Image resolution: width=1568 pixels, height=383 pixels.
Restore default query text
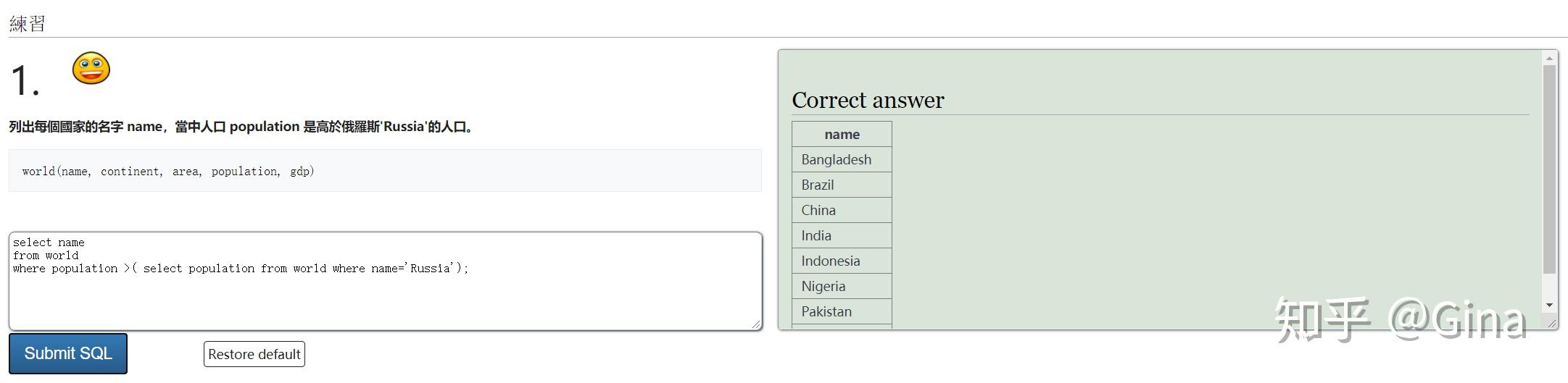[254, 354]
